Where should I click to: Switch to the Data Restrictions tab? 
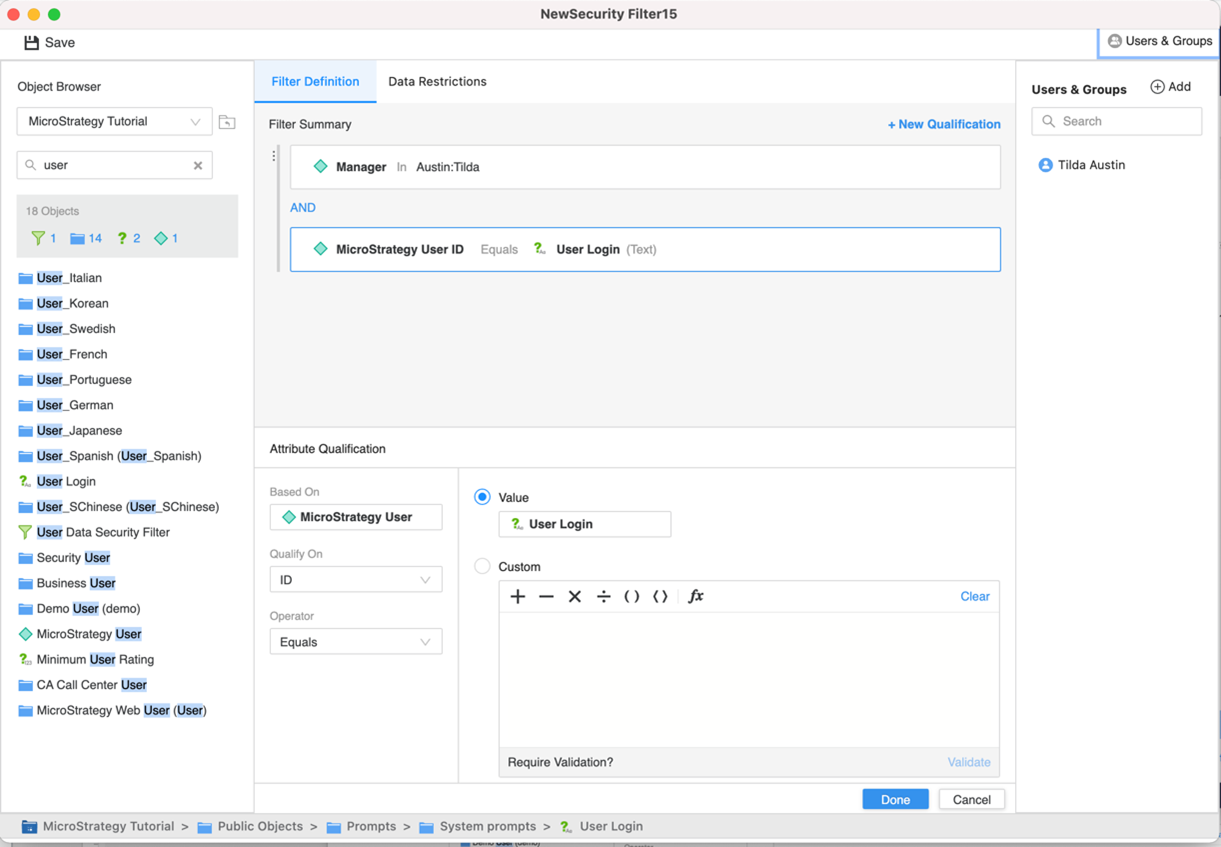point(437,82)
